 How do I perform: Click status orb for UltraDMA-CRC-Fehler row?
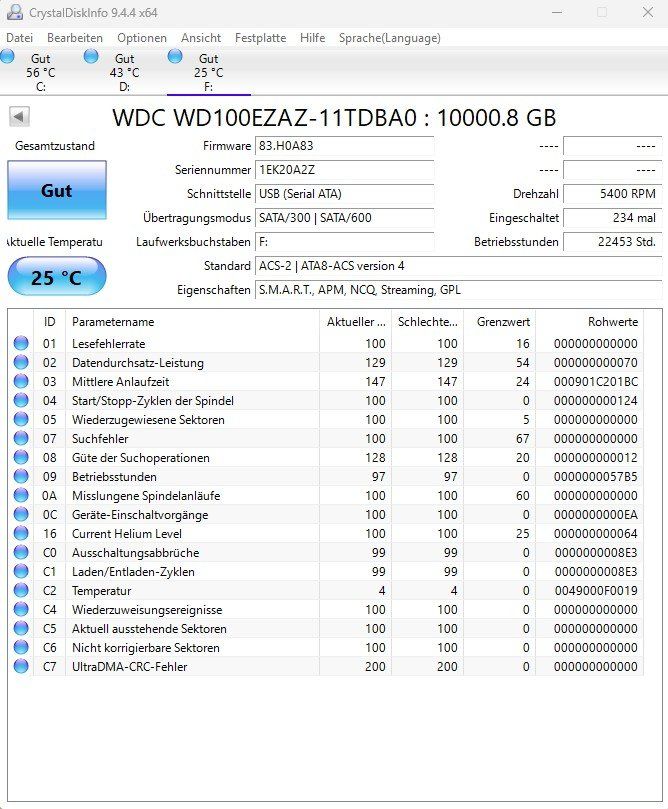21,667
